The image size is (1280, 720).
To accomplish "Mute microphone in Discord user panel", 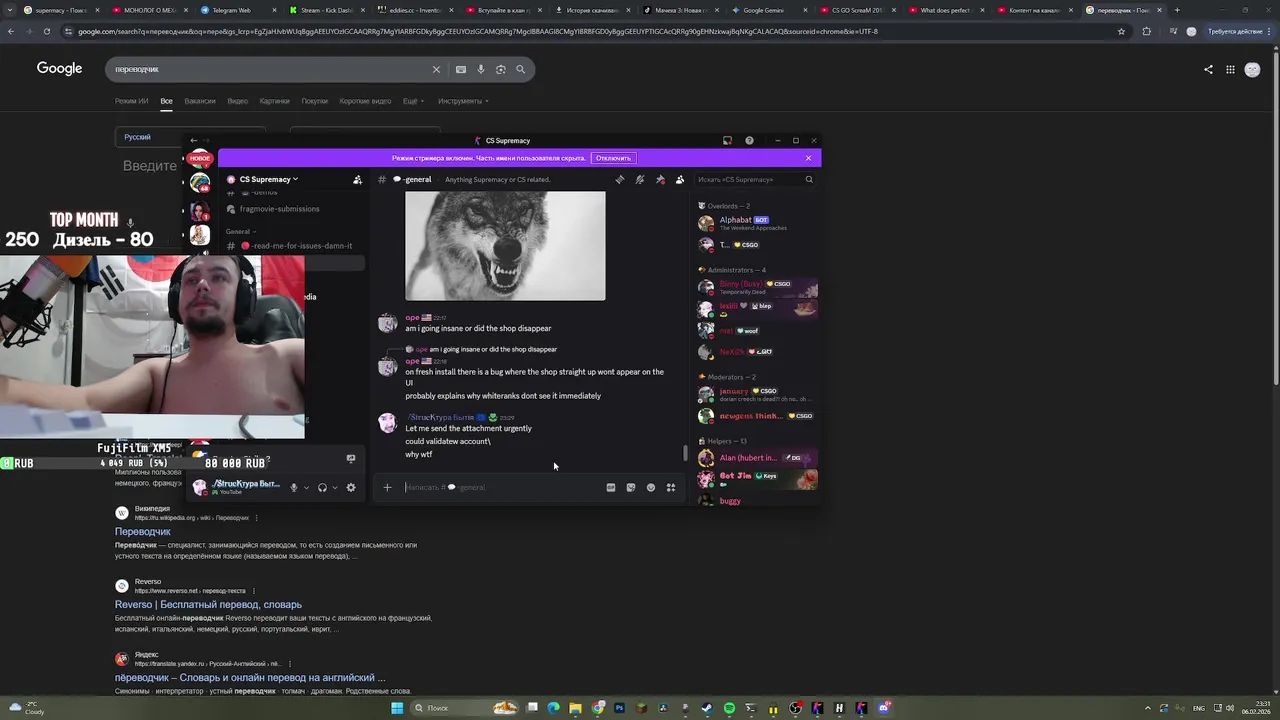I will click(293, 488).
